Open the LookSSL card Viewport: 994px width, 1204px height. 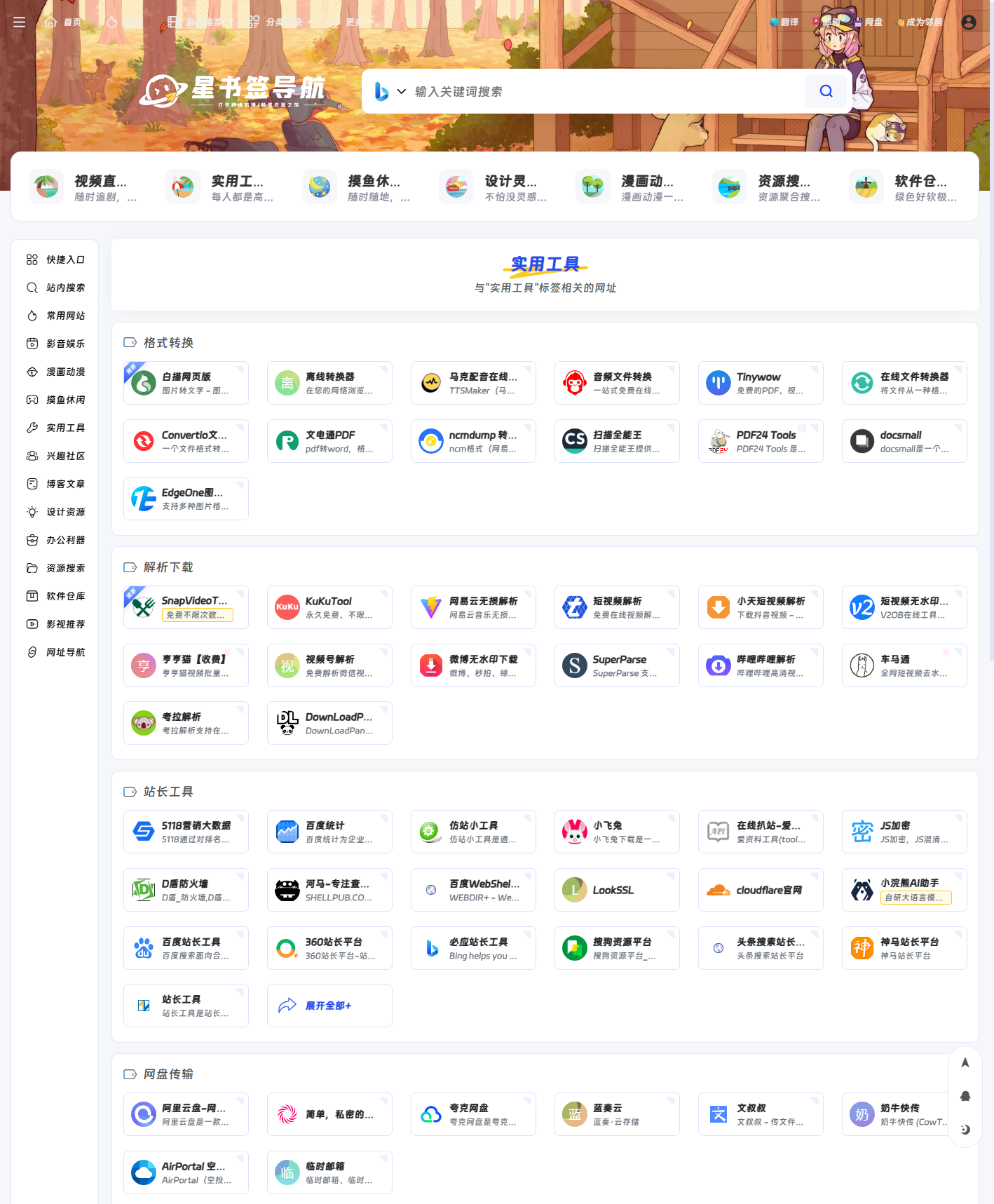coord(617,890)
